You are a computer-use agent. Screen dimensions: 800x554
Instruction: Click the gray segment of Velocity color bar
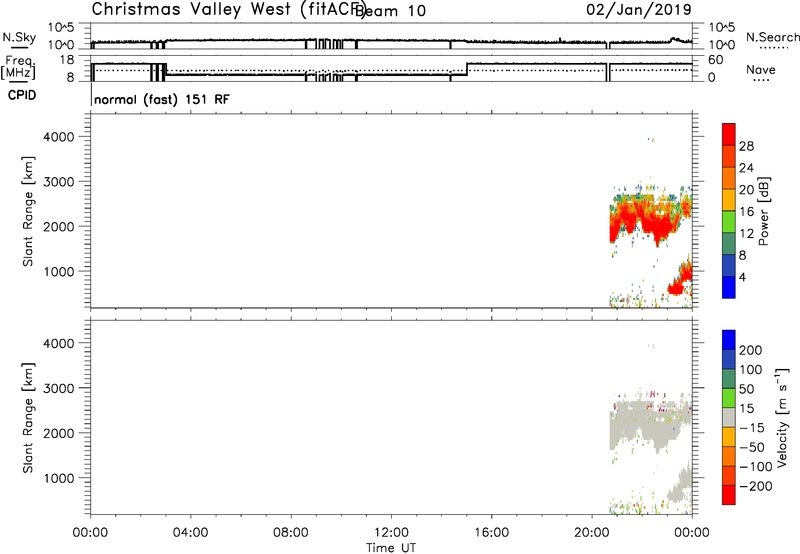tap(729, 417)
